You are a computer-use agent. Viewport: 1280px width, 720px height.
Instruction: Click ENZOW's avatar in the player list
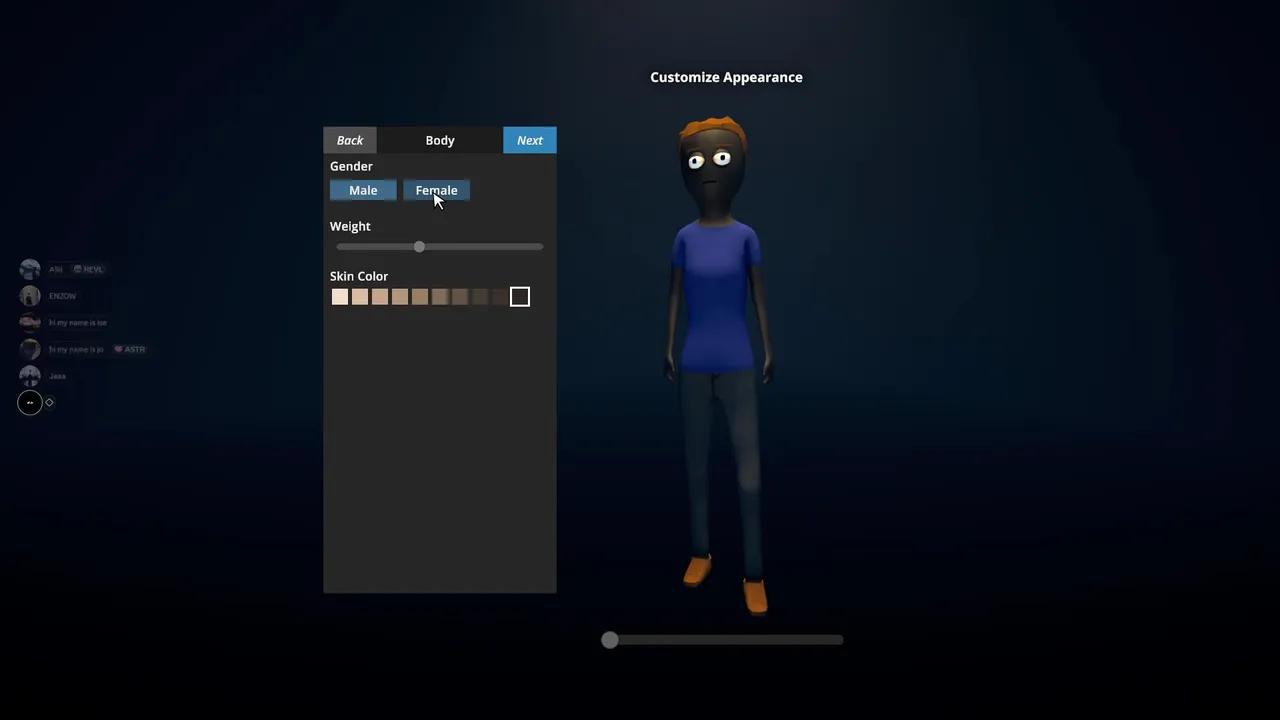30,296
